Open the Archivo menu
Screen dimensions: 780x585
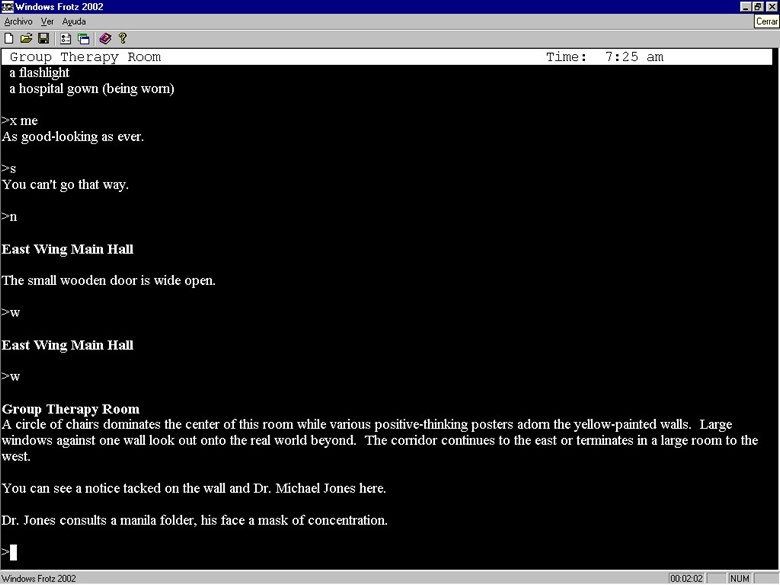click(18, 21)
